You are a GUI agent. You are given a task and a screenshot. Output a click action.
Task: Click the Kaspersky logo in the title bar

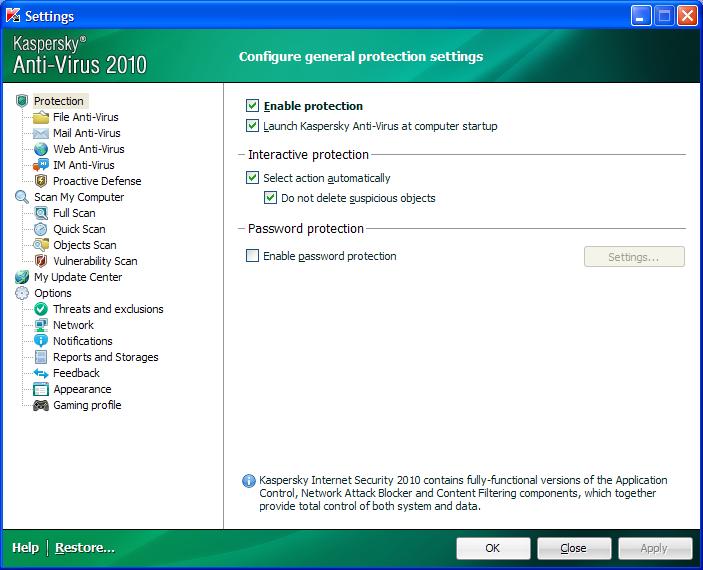[13, 16]
